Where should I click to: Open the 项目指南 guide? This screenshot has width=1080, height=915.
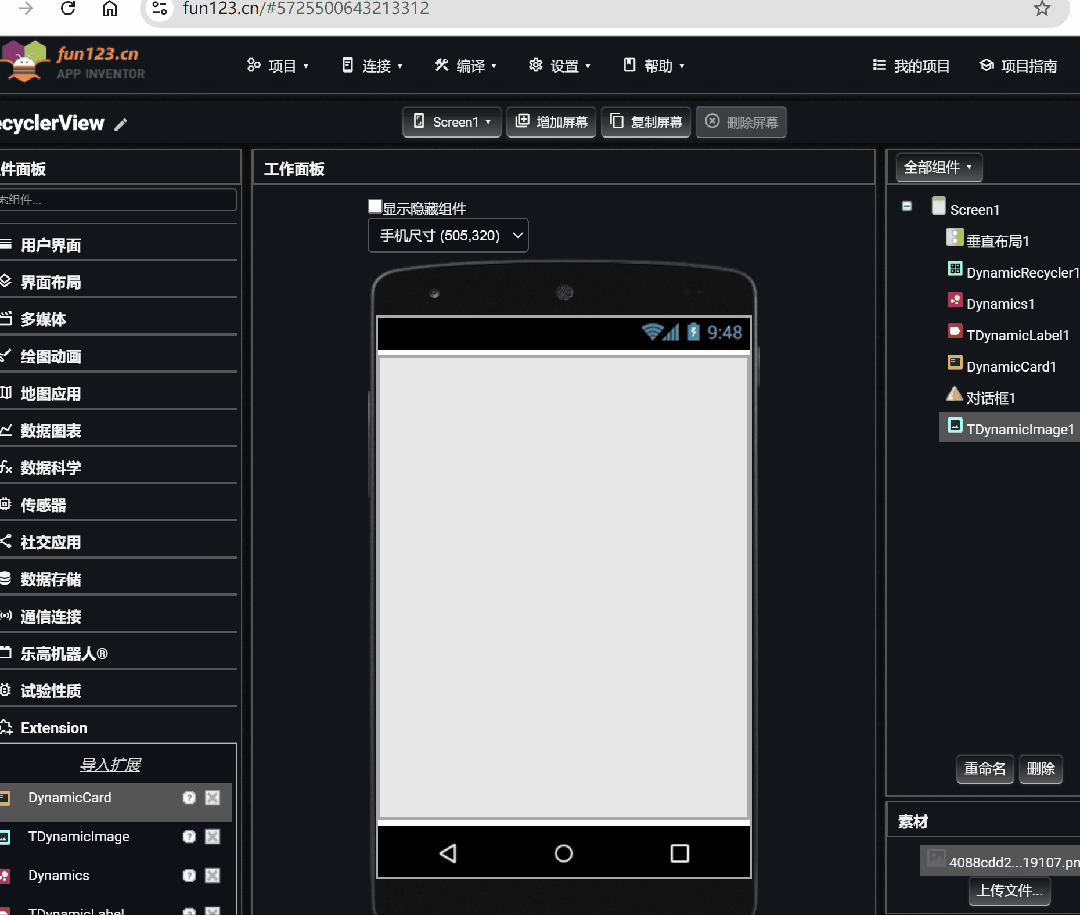pos(1018,65)
